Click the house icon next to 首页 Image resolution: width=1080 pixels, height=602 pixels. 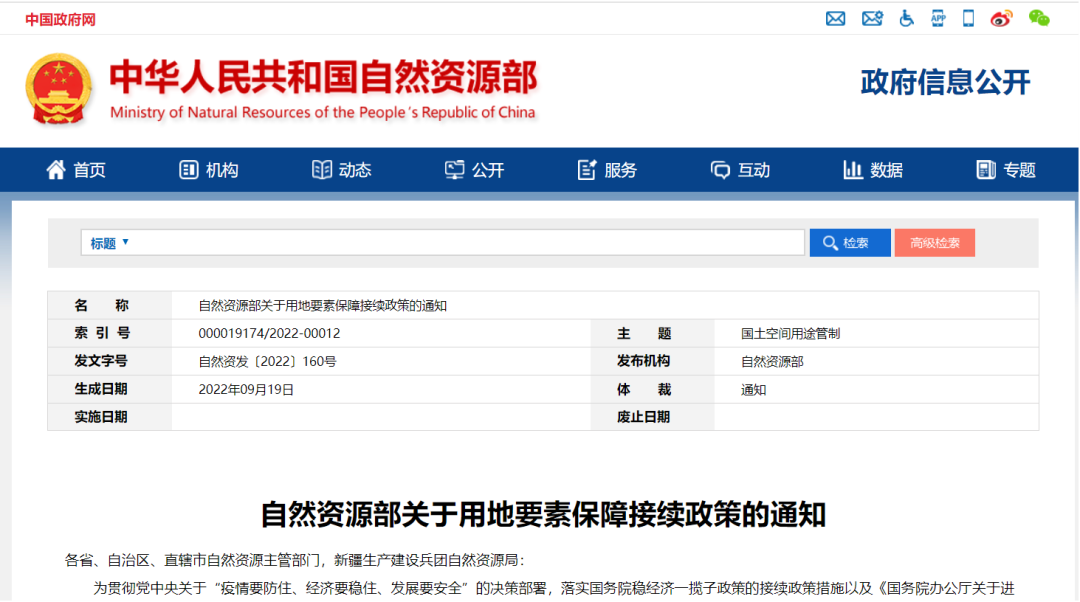pyautogui.click(x=55, y=169)
